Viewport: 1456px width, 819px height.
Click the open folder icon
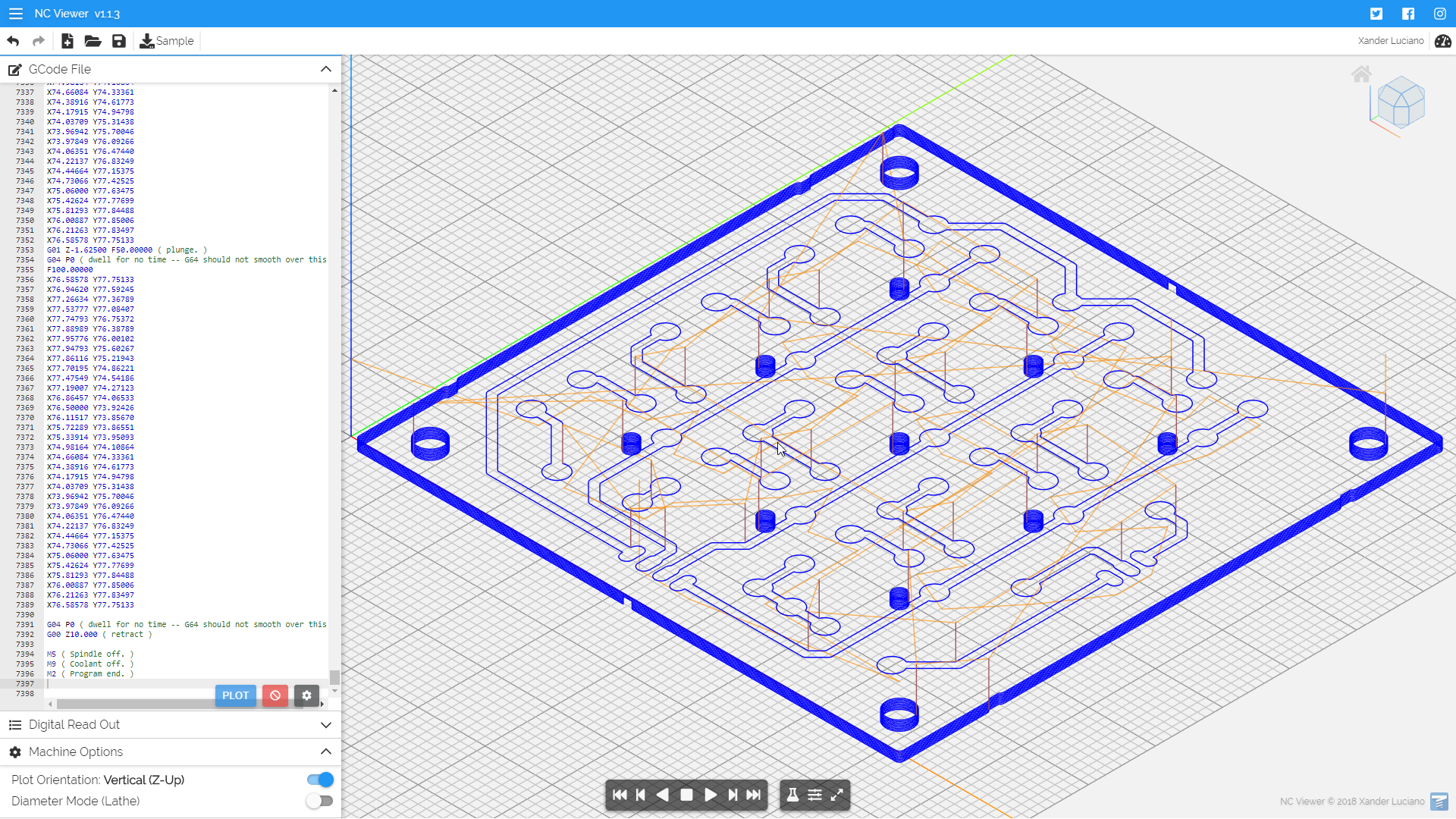(93, 41)
